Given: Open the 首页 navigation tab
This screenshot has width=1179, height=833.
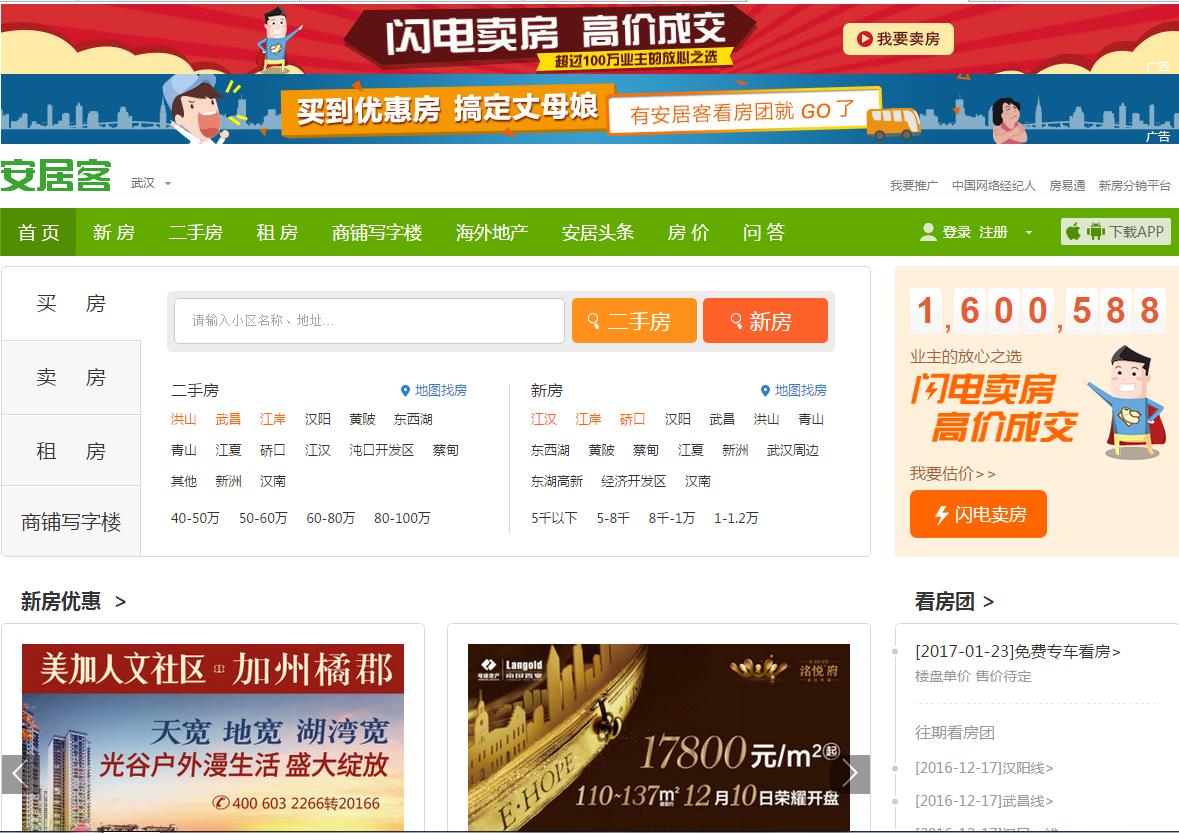Looking at the screenshot, I should point(38,232).
